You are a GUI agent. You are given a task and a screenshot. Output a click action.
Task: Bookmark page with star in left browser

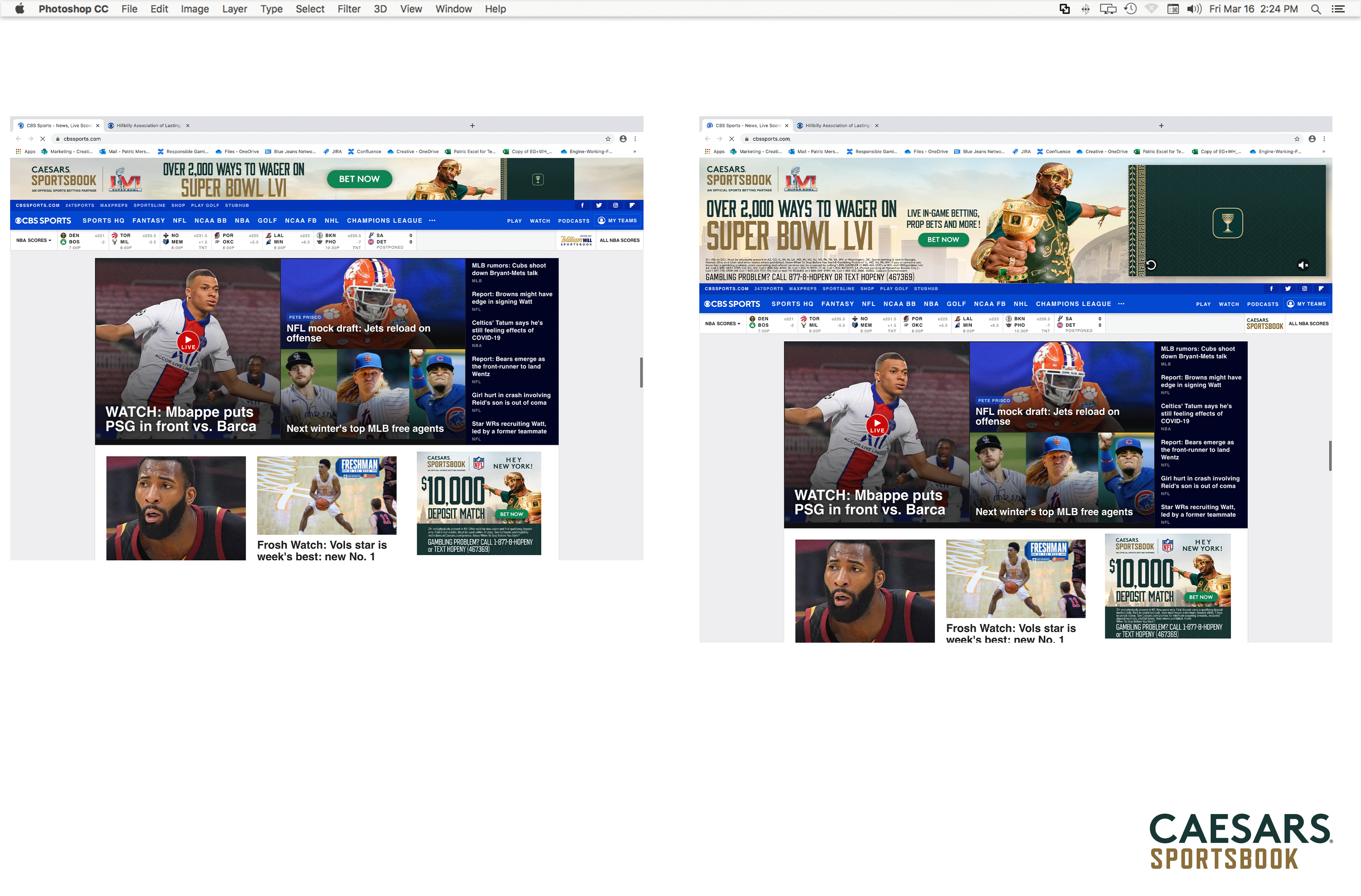[x=608, y=139]
